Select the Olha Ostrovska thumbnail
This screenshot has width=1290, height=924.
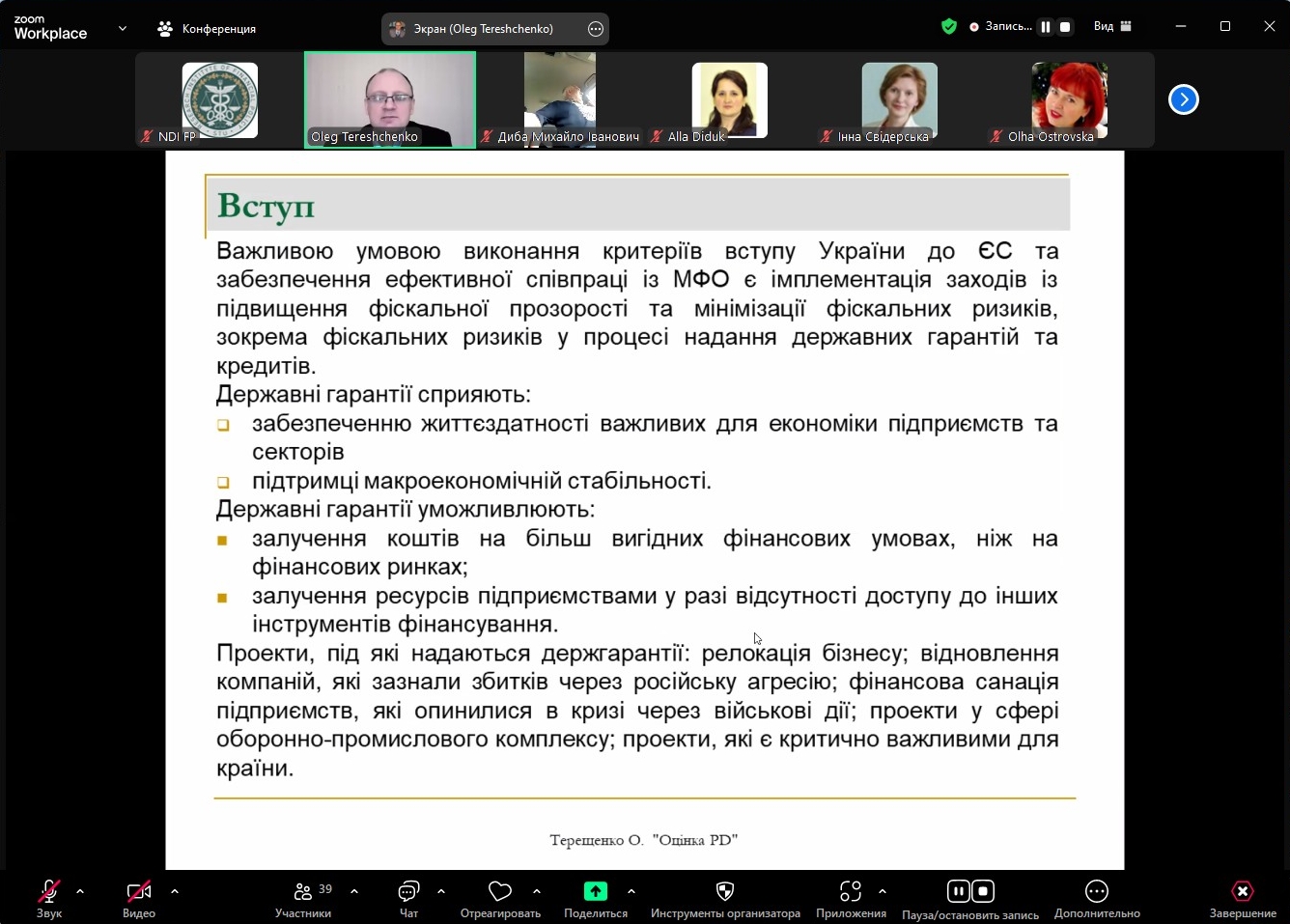[1069, 99]
